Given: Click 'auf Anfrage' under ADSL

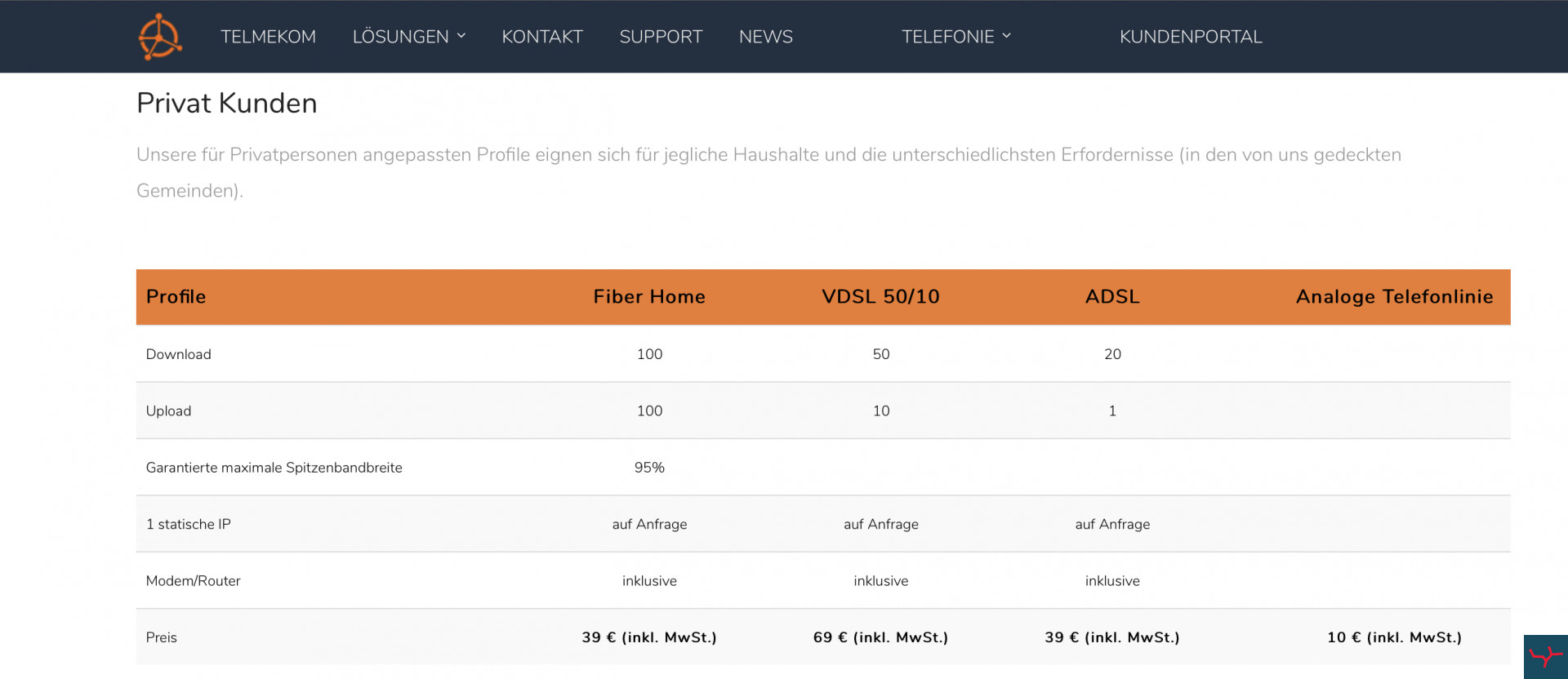Looking at the screenshot, I should coord(1112,524).
